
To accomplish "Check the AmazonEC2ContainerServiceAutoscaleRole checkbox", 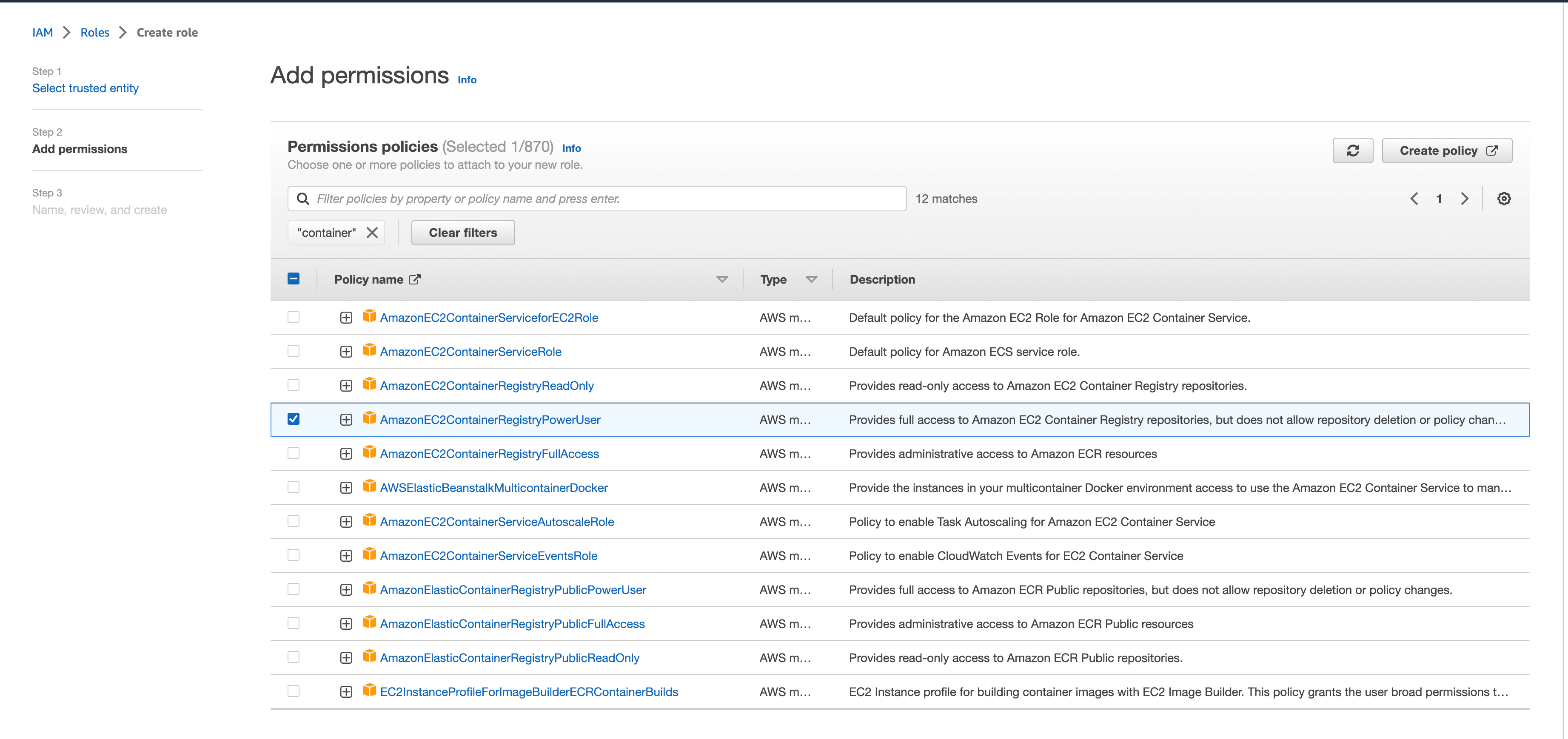I will tap(294, 521).
